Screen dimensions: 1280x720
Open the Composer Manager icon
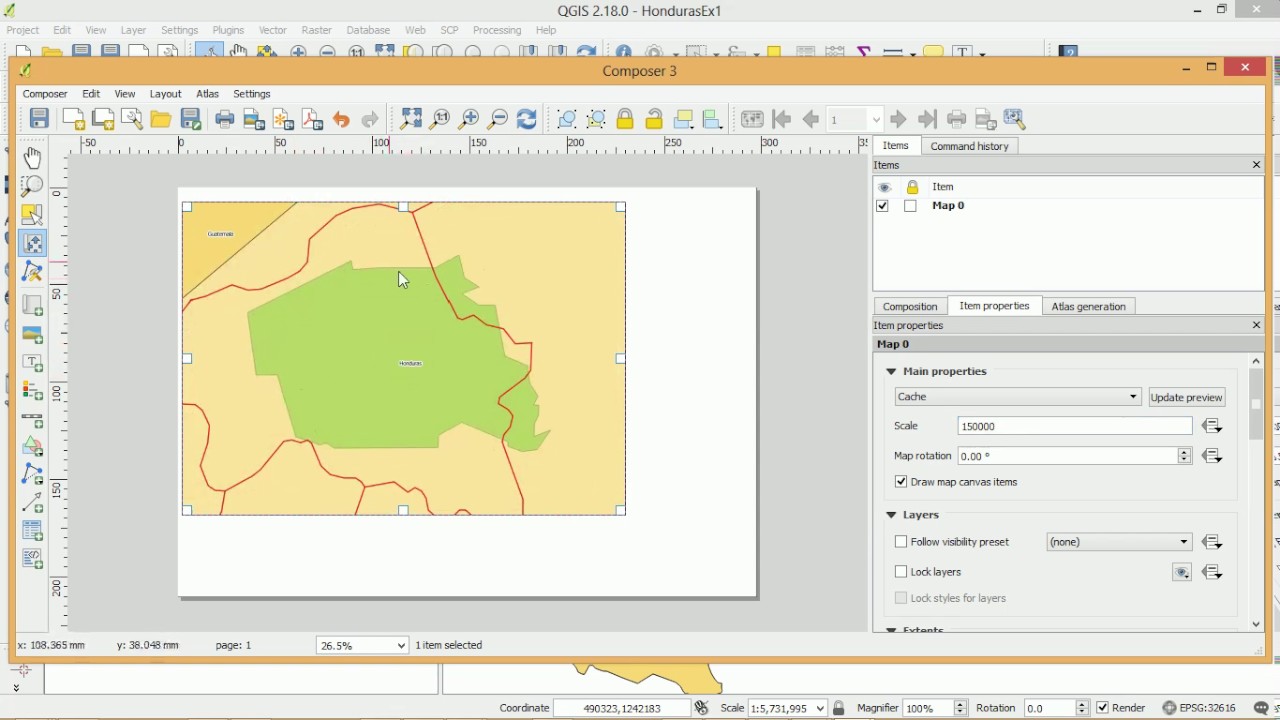[x=132, y=119]
